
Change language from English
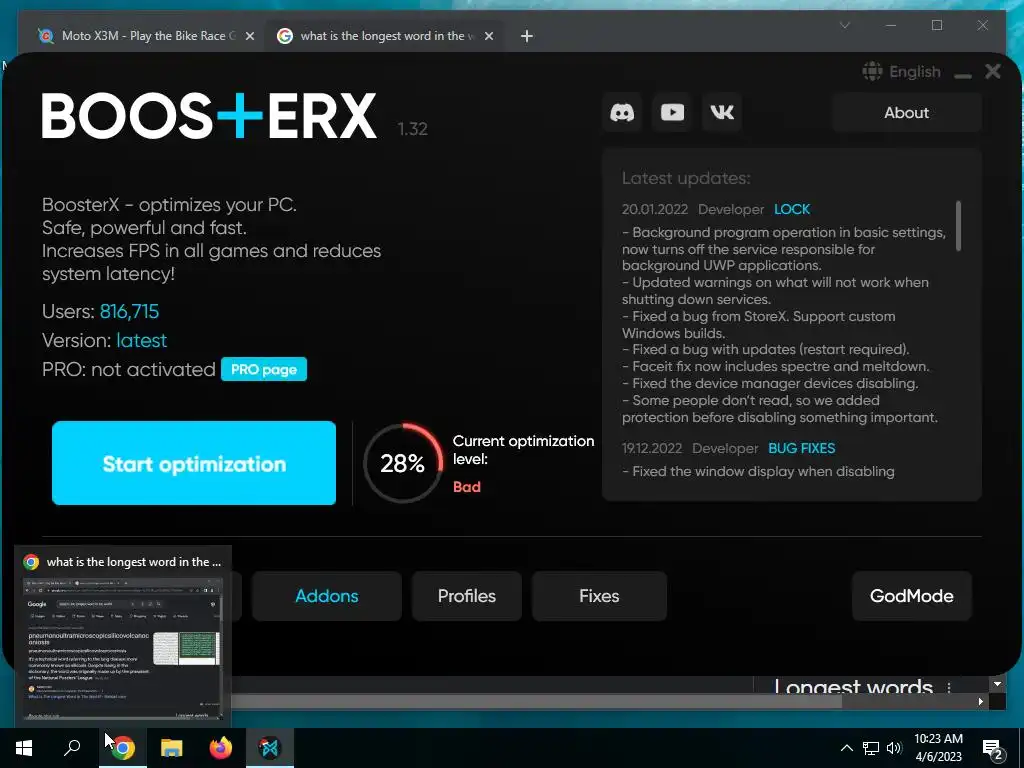point(914,72)
